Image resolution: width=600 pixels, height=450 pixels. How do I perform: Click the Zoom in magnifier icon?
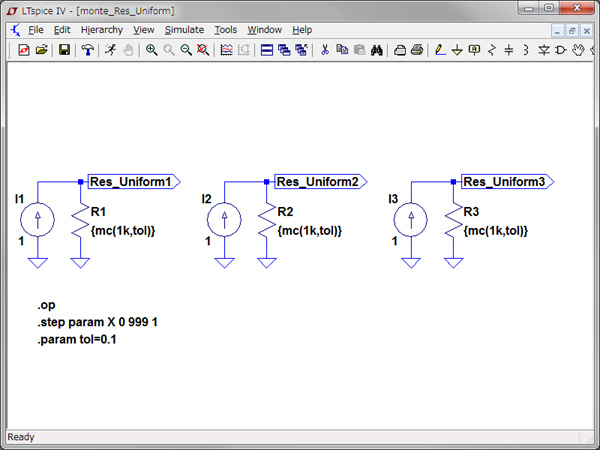tap(152, 50)
